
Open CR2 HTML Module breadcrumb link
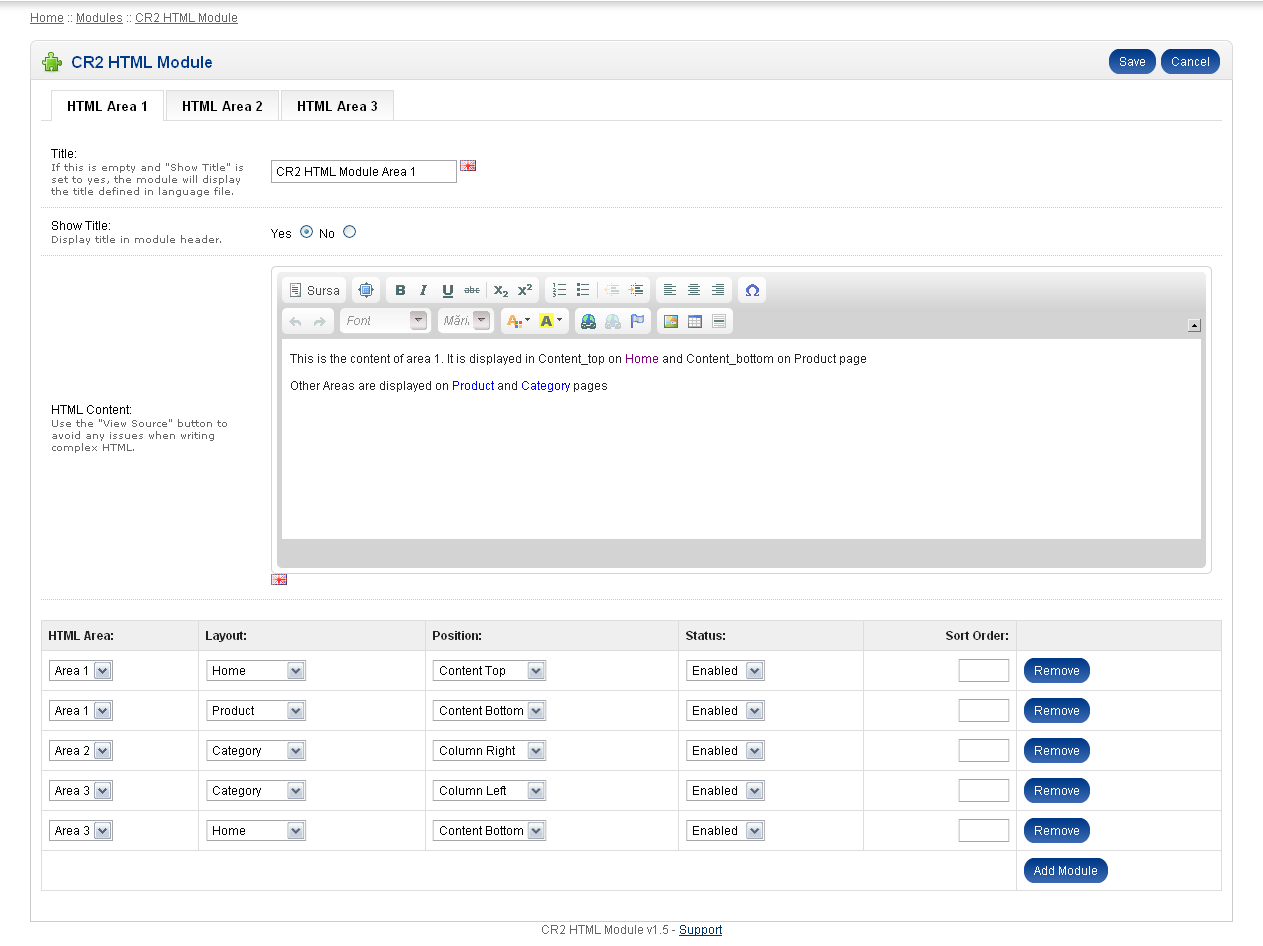point(186,18)
